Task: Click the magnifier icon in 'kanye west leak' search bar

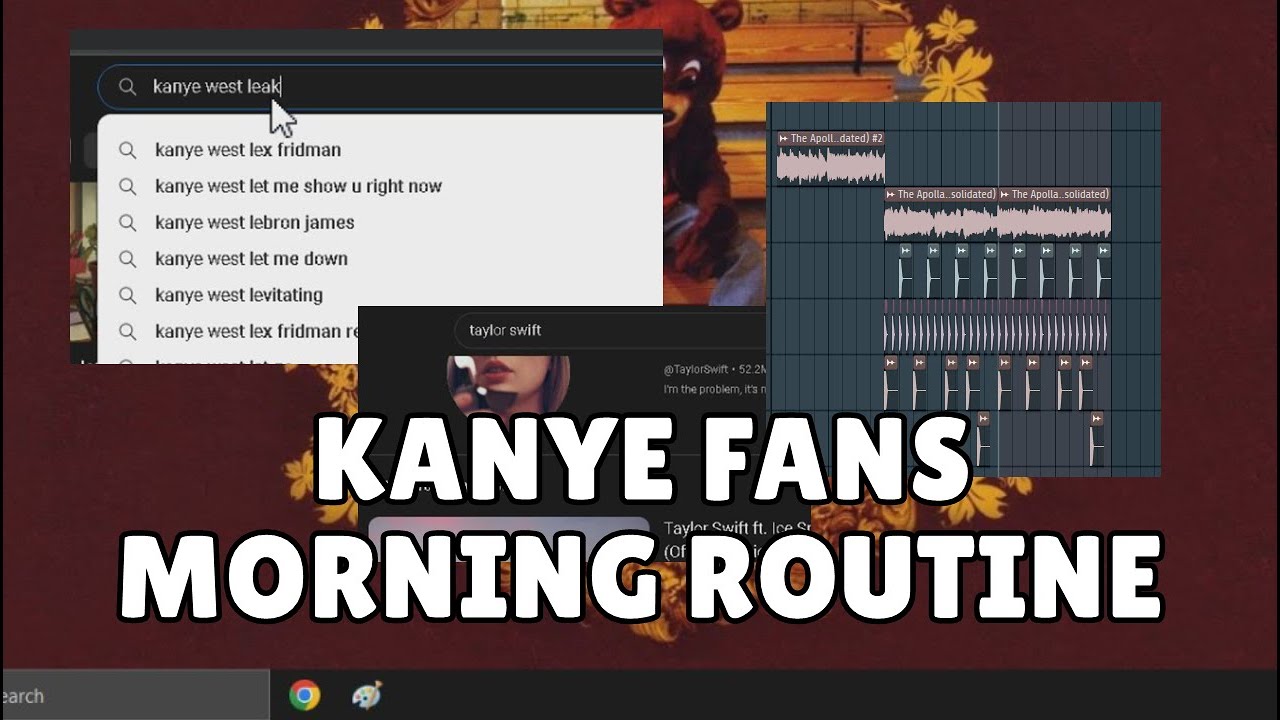Action: tap(127, 87)
